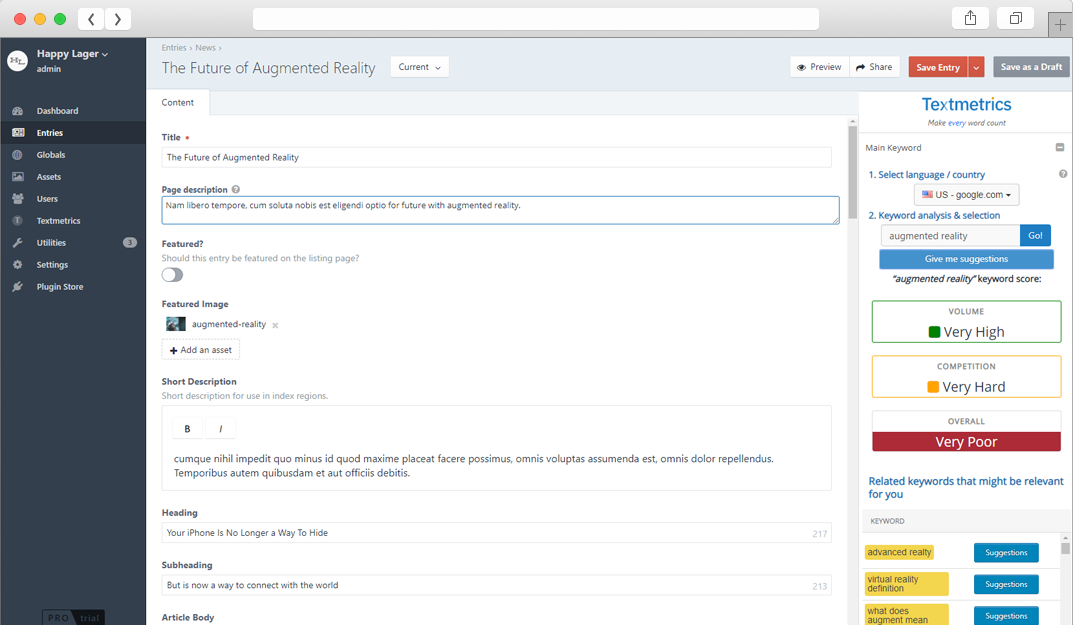Click the Users group icon

pyautogui.click(x=18, y=199)
